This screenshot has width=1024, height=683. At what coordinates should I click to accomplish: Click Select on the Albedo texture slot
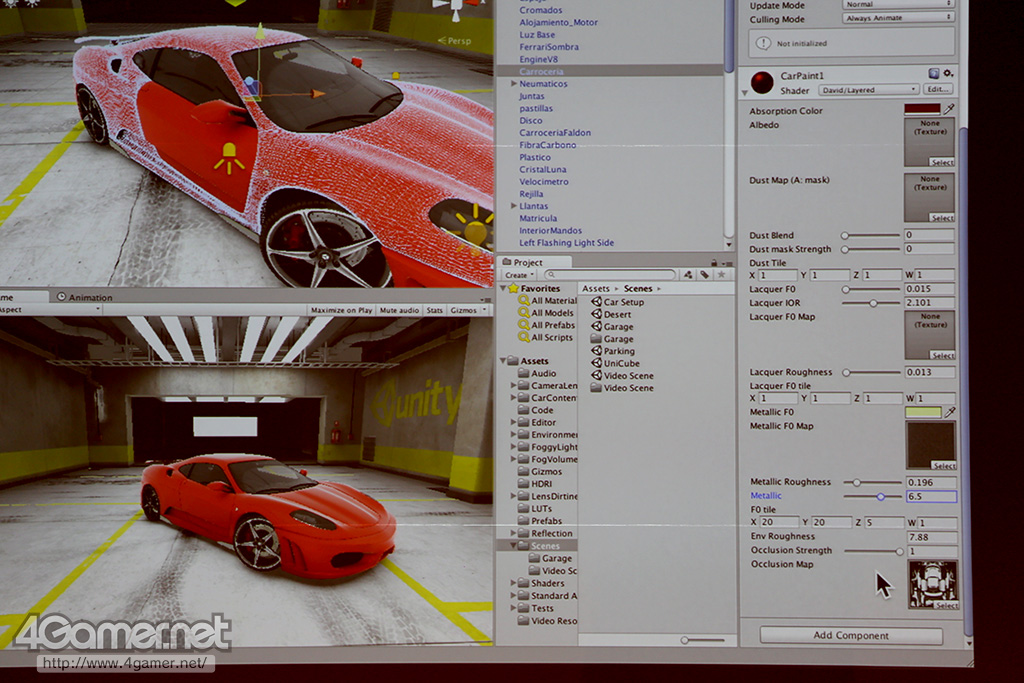click(942, 162)
